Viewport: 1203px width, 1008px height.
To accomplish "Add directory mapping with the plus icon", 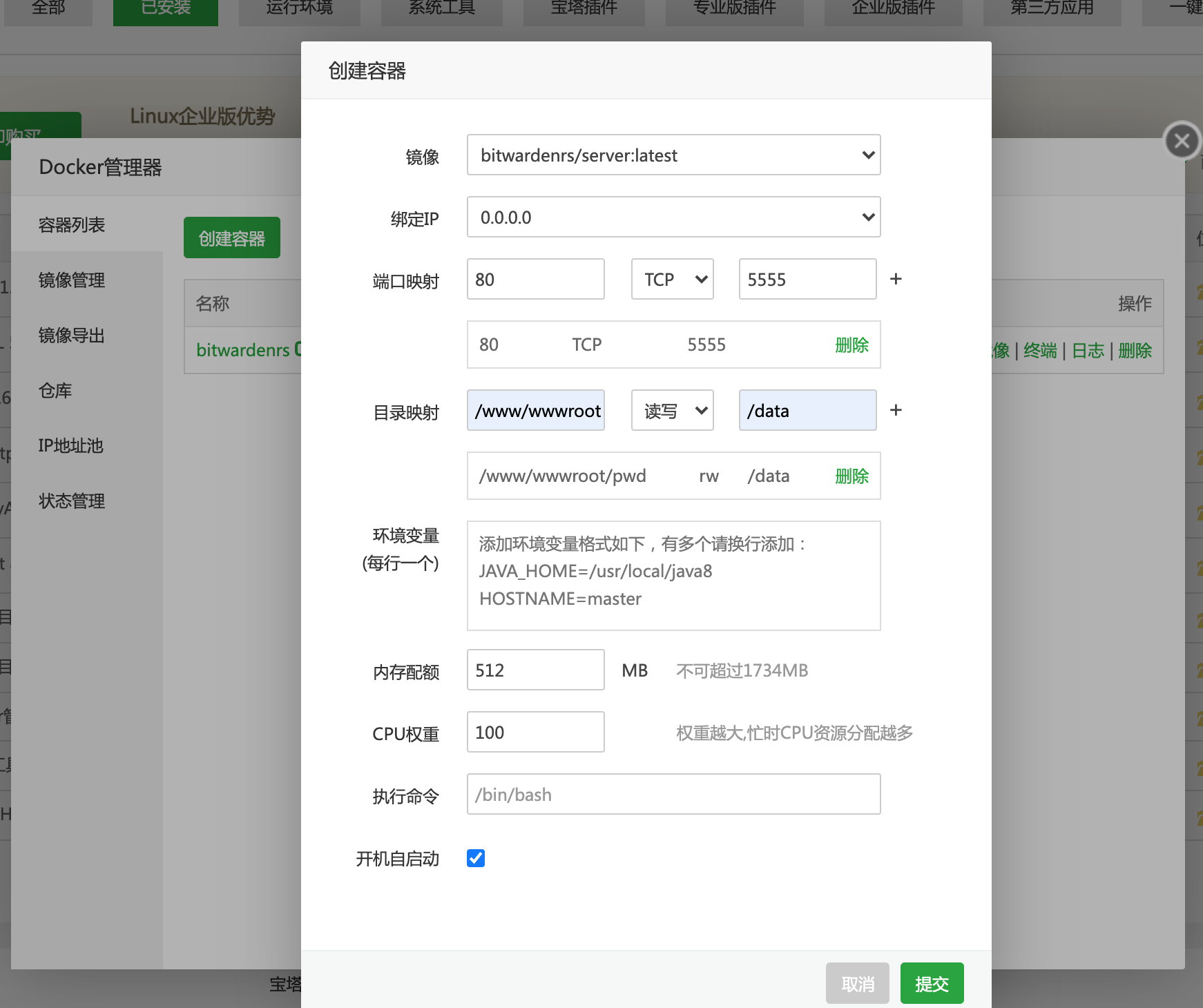I will point(896,410).
